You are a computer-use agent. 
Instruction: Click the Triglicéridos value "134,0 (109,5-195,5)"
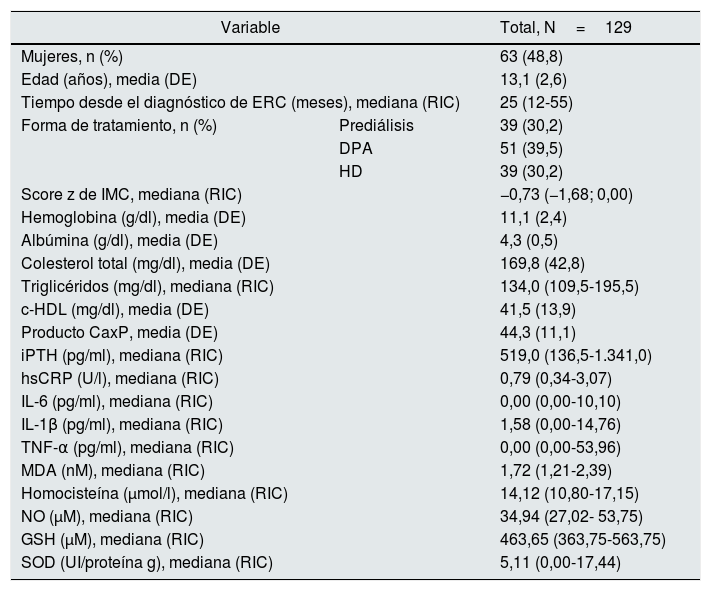(569, 287)
